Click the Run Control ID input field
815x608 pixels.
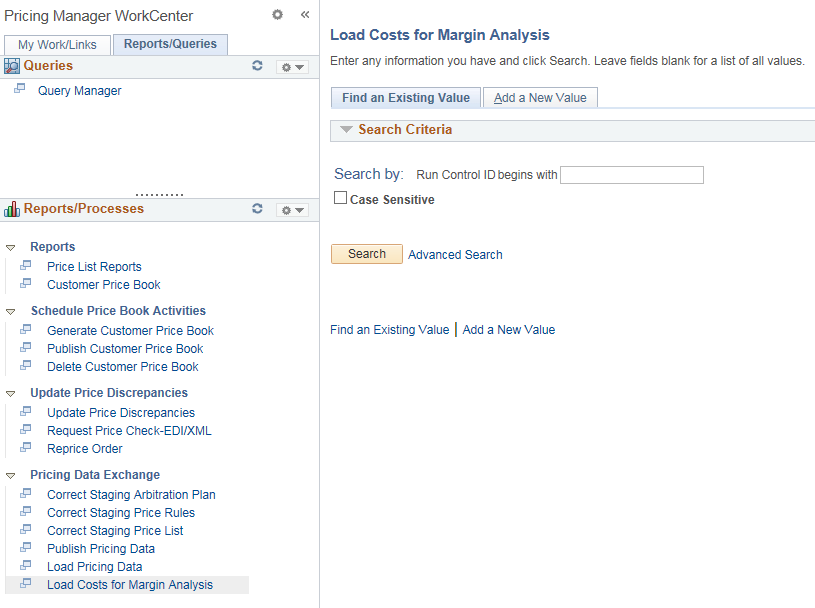[631, 174]
